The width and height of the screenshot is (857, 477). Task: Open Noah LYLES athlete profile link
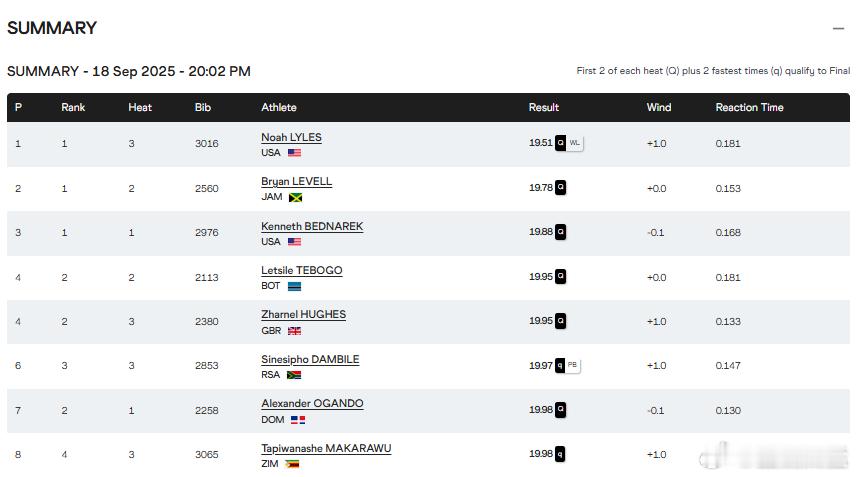pos(291,138)
